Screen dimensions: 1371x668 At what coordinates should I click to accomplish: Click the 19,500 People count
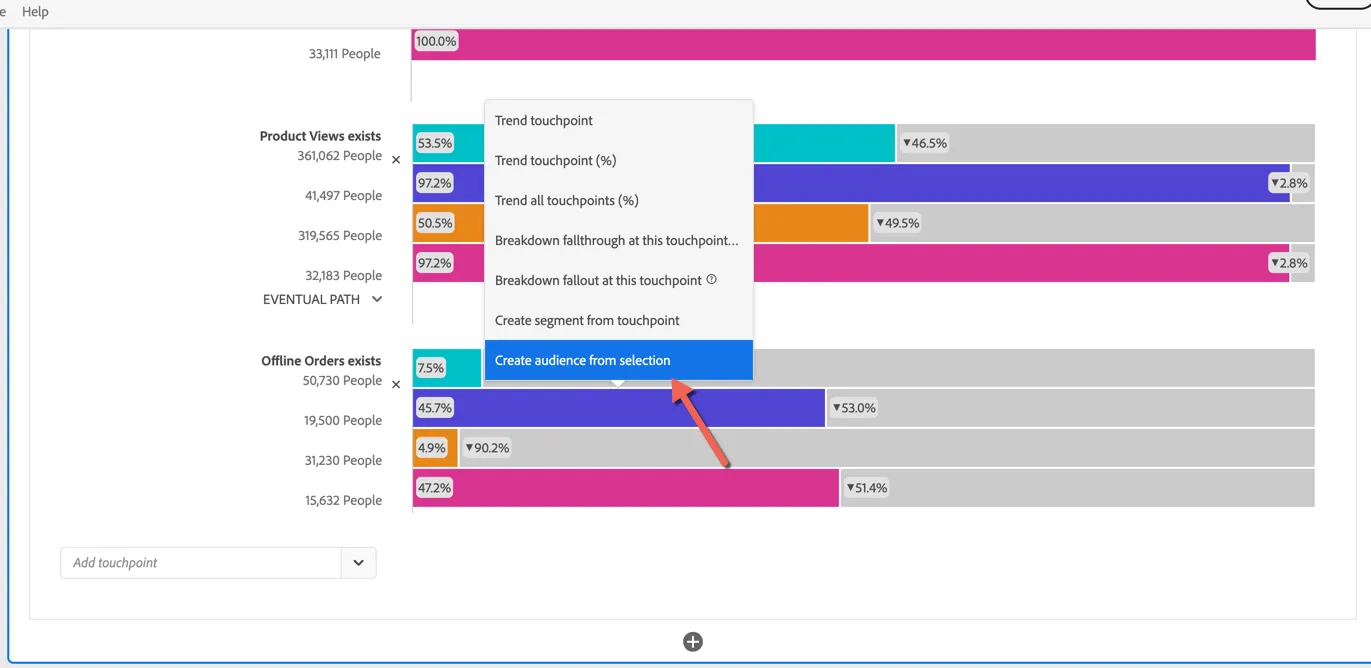[x=343, y=421]
